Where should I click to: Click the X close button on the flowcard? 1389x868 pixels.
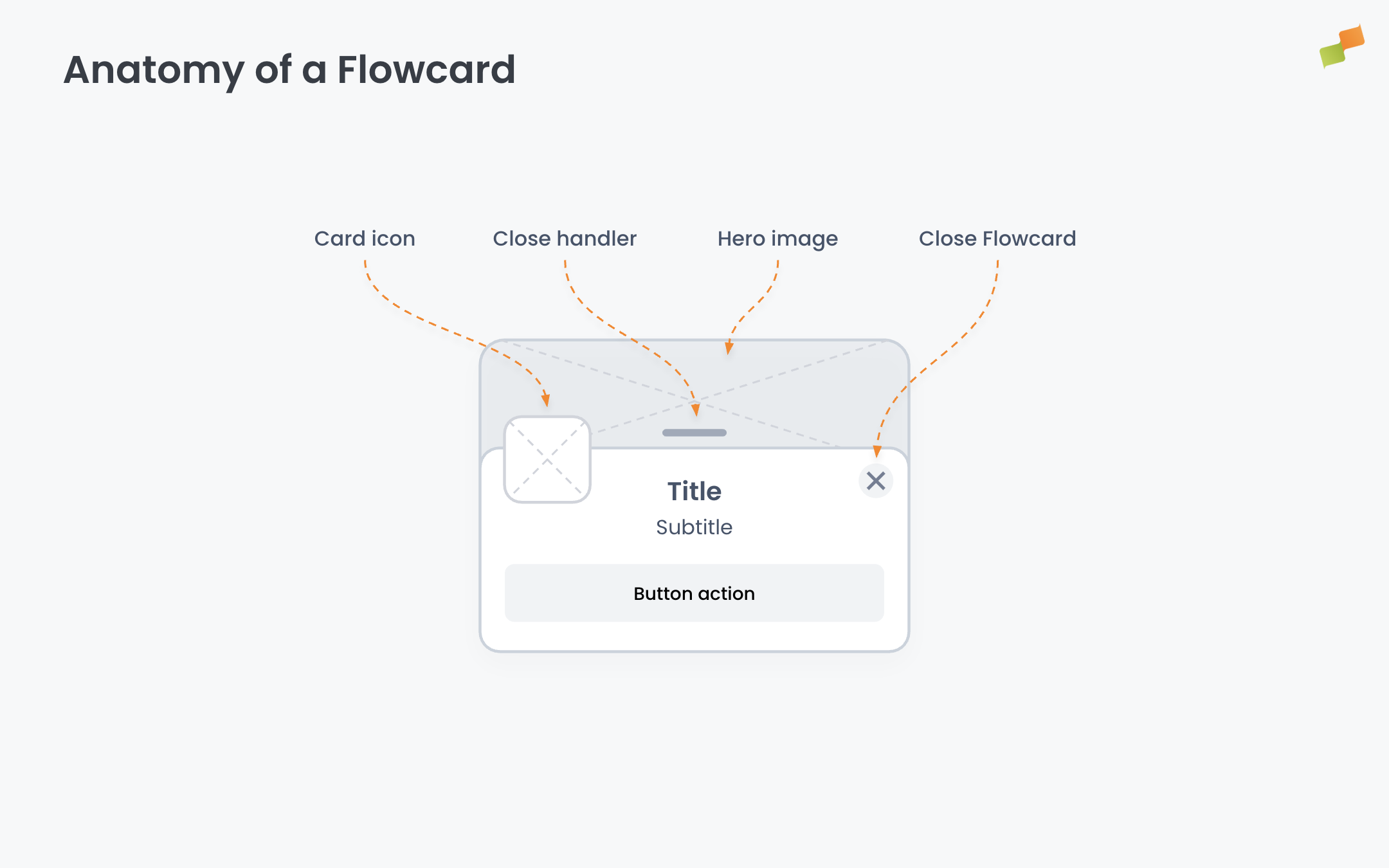tap(876, 481)
